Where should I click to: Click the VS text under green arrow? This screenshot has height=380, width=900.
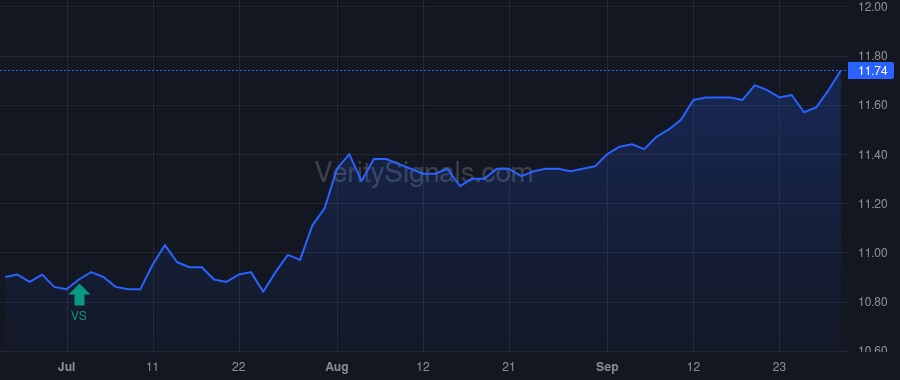click(79, 316)
